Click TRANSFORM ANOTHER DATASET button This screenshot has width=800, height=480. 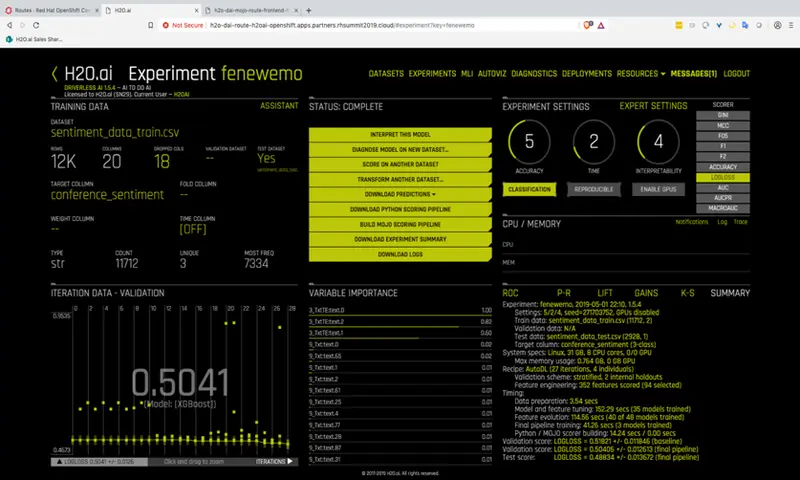click(400, 180)
